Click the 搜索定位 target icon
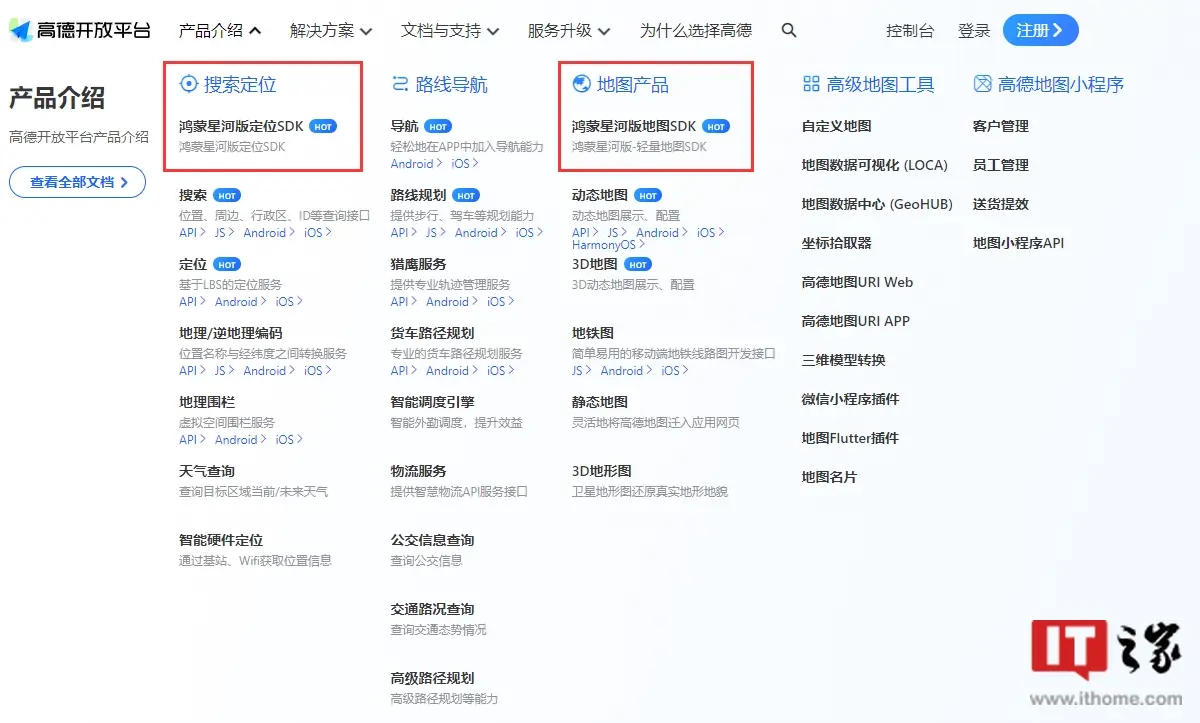This screenshot has height=723, width=1200. (x=189, y=84)
